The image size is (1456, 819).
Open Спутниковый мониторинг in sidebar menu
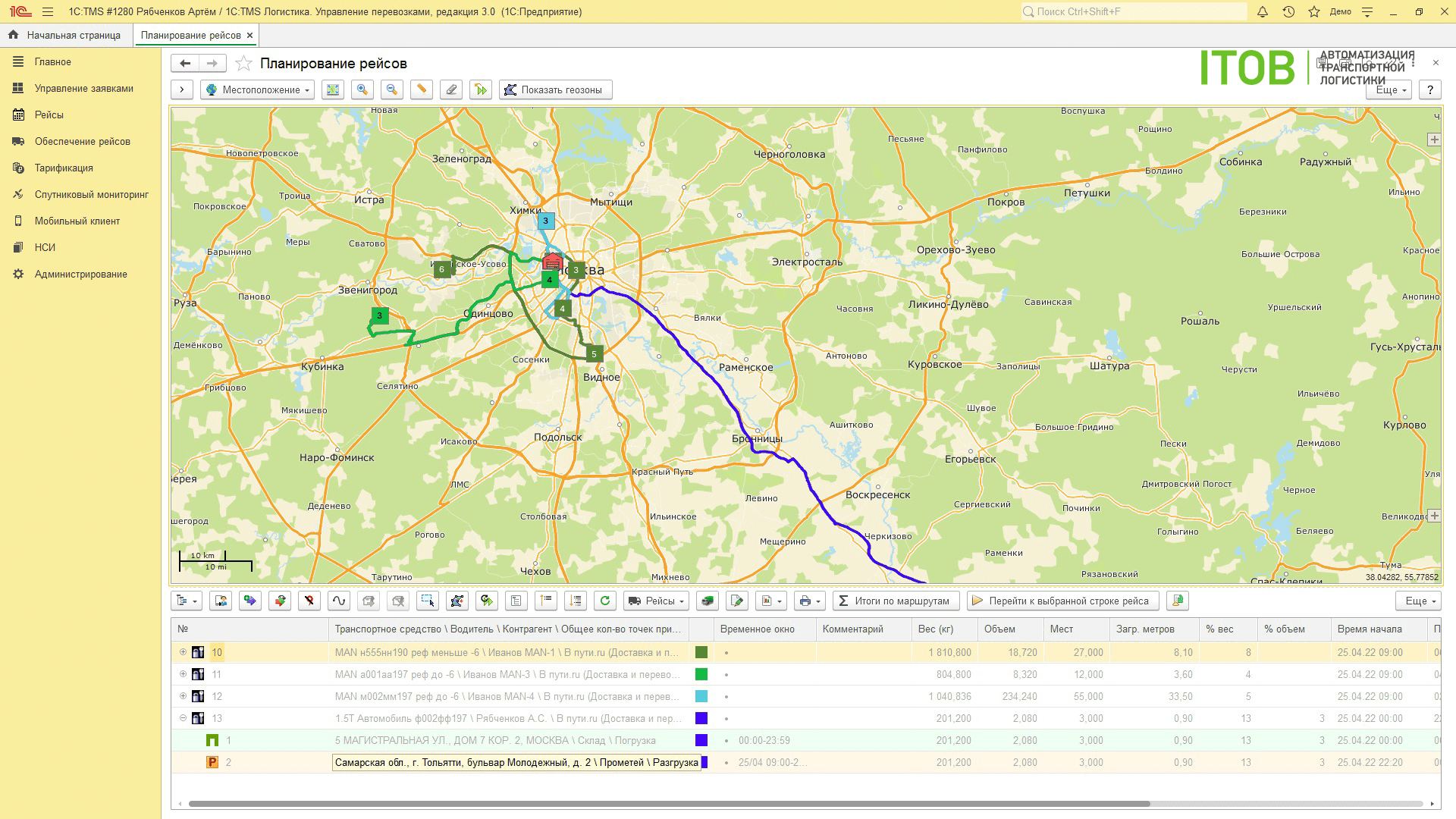click(91, 194)
